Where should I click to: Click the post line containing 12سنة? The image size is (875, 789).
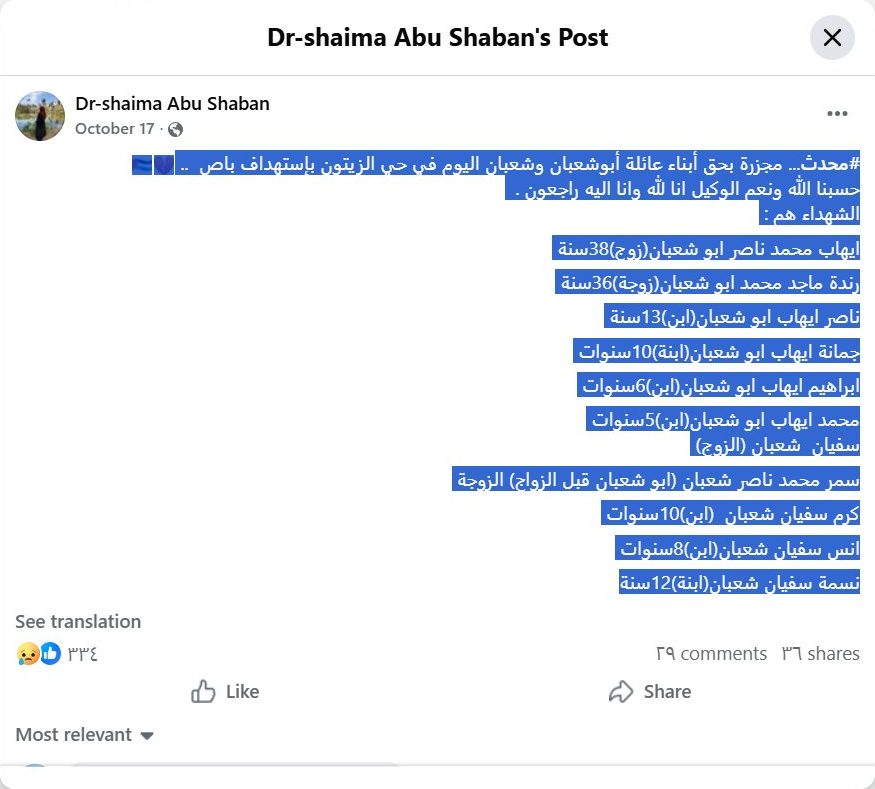pos(739,582)
